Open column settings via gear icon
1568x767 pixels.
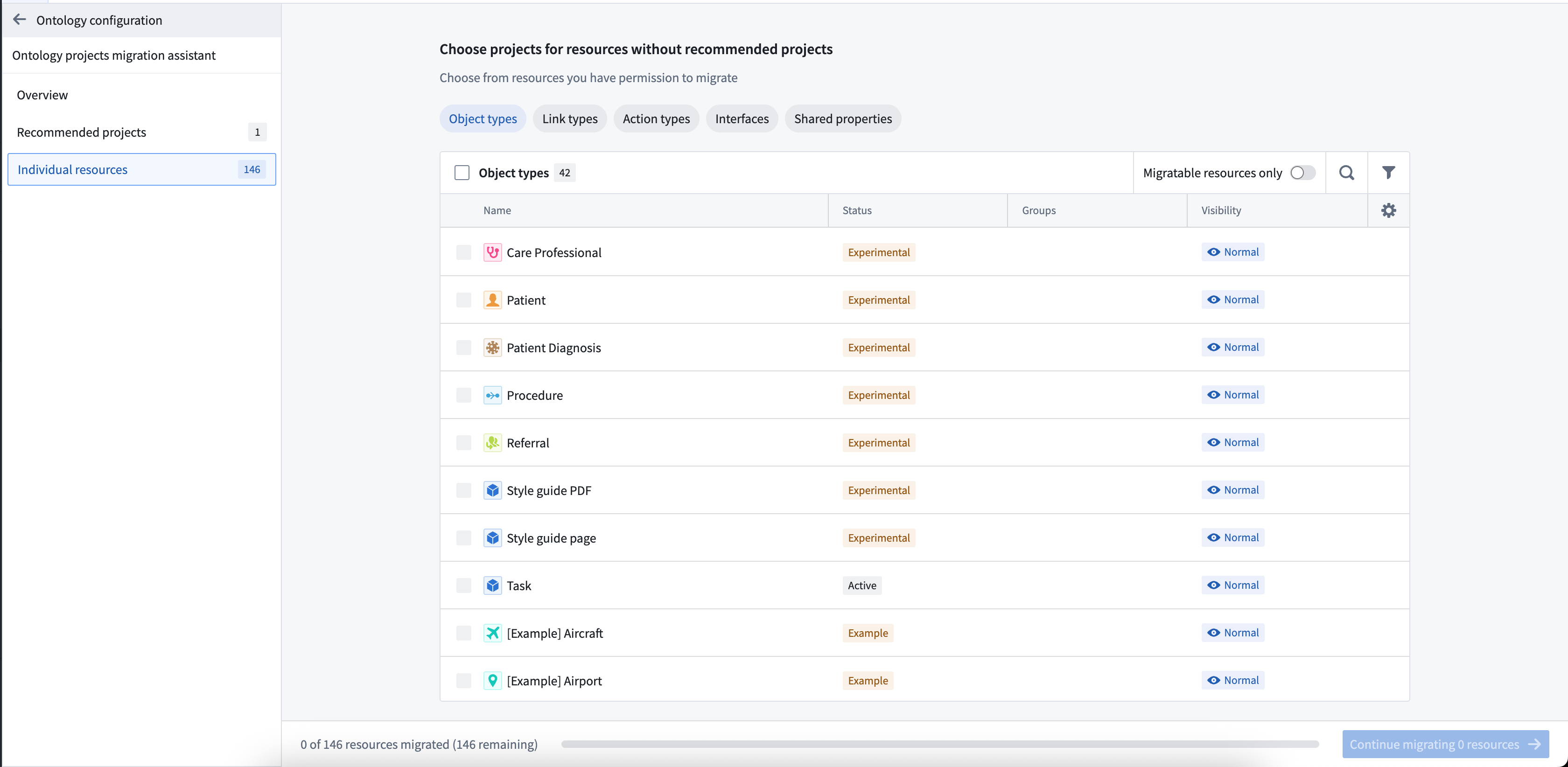[x=1388, y=210]
